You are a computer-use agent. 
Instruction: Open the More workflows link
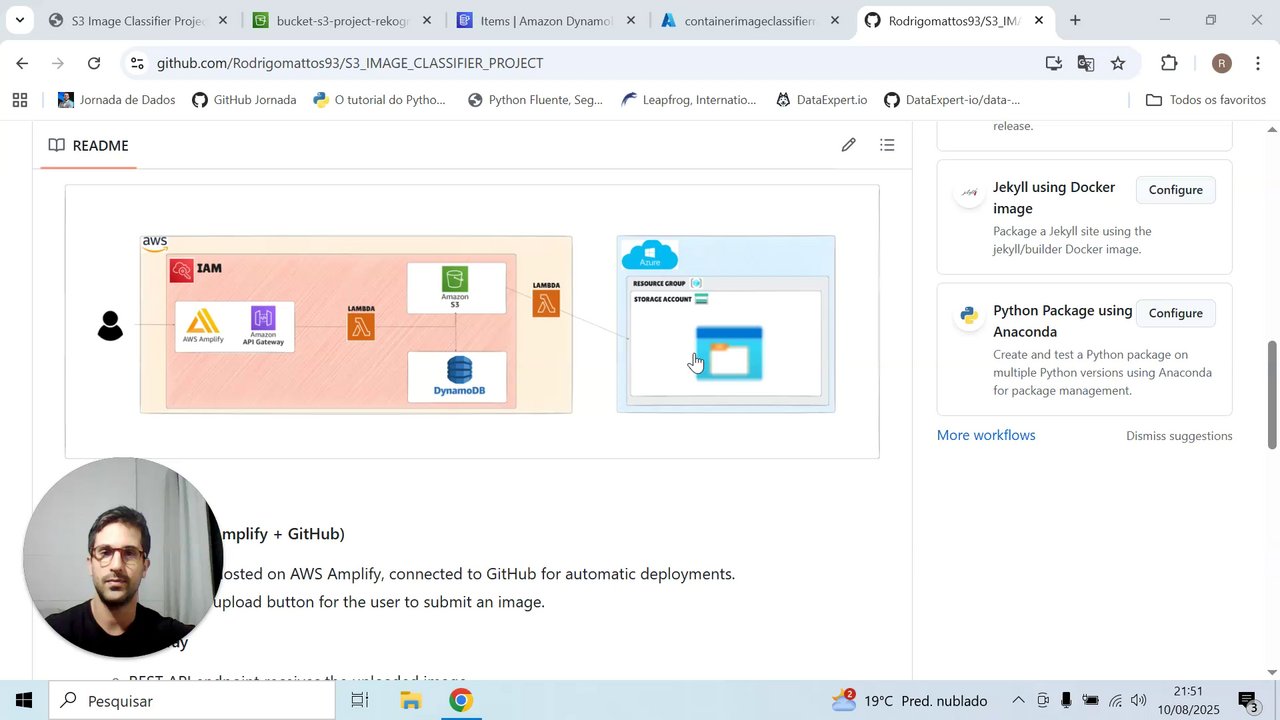tap(986, 435)
